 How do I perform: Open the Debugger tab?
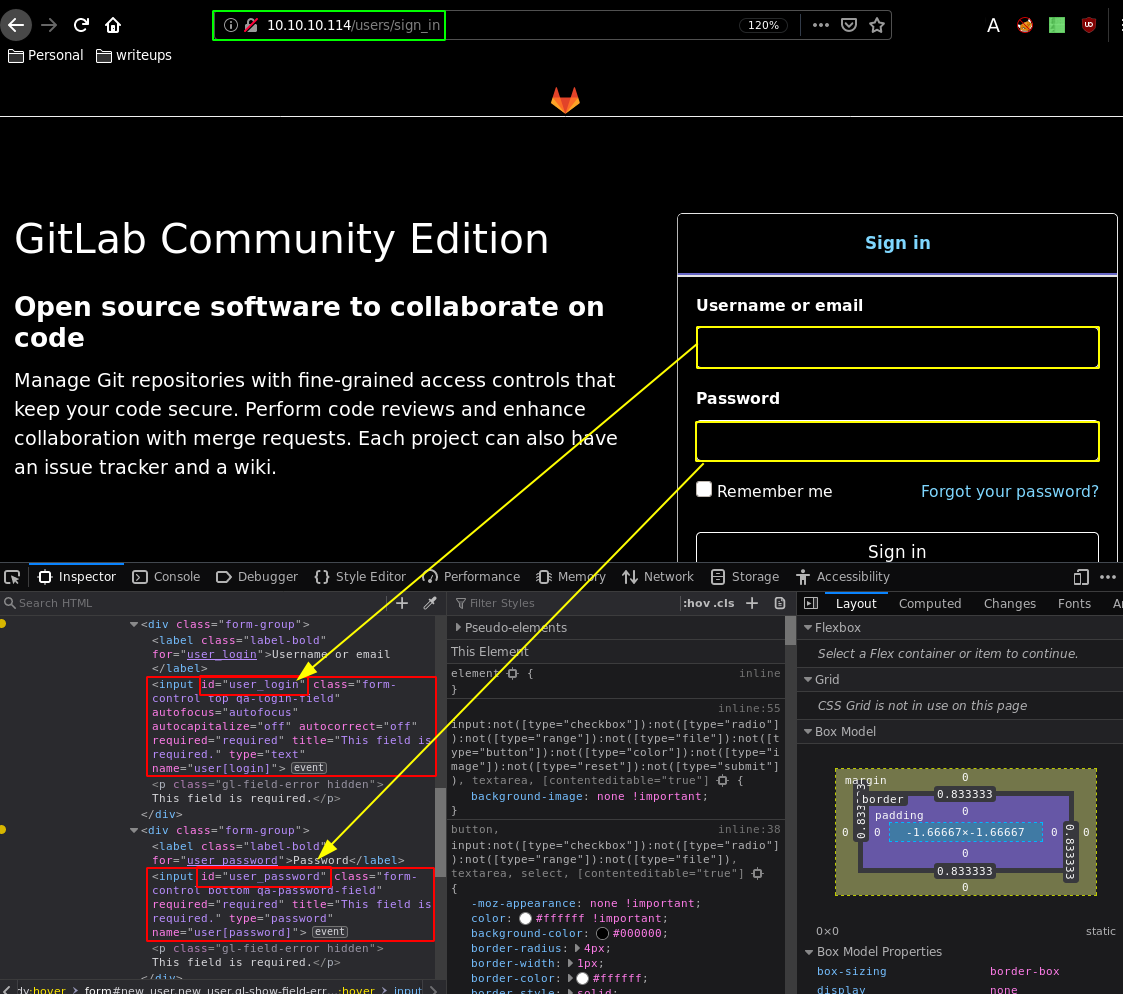pos(257,577)
